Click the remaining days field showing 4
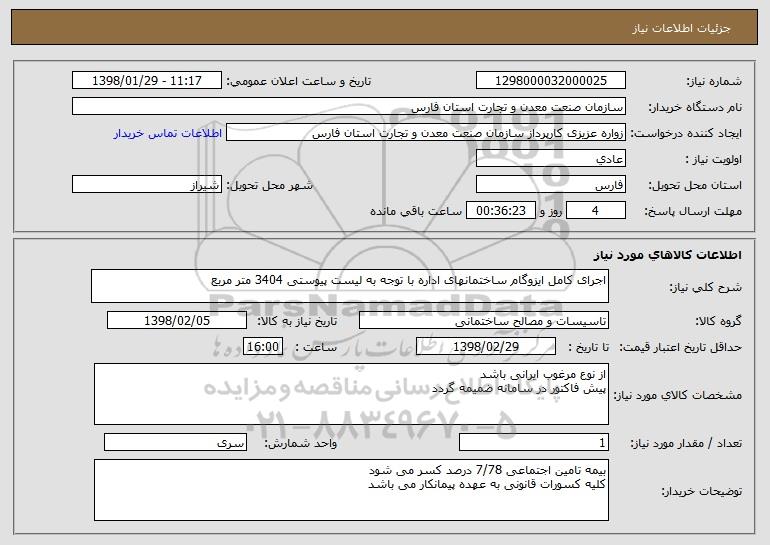Image resolution: width=770 pixels, height=545 pixels. click(596, 210)
